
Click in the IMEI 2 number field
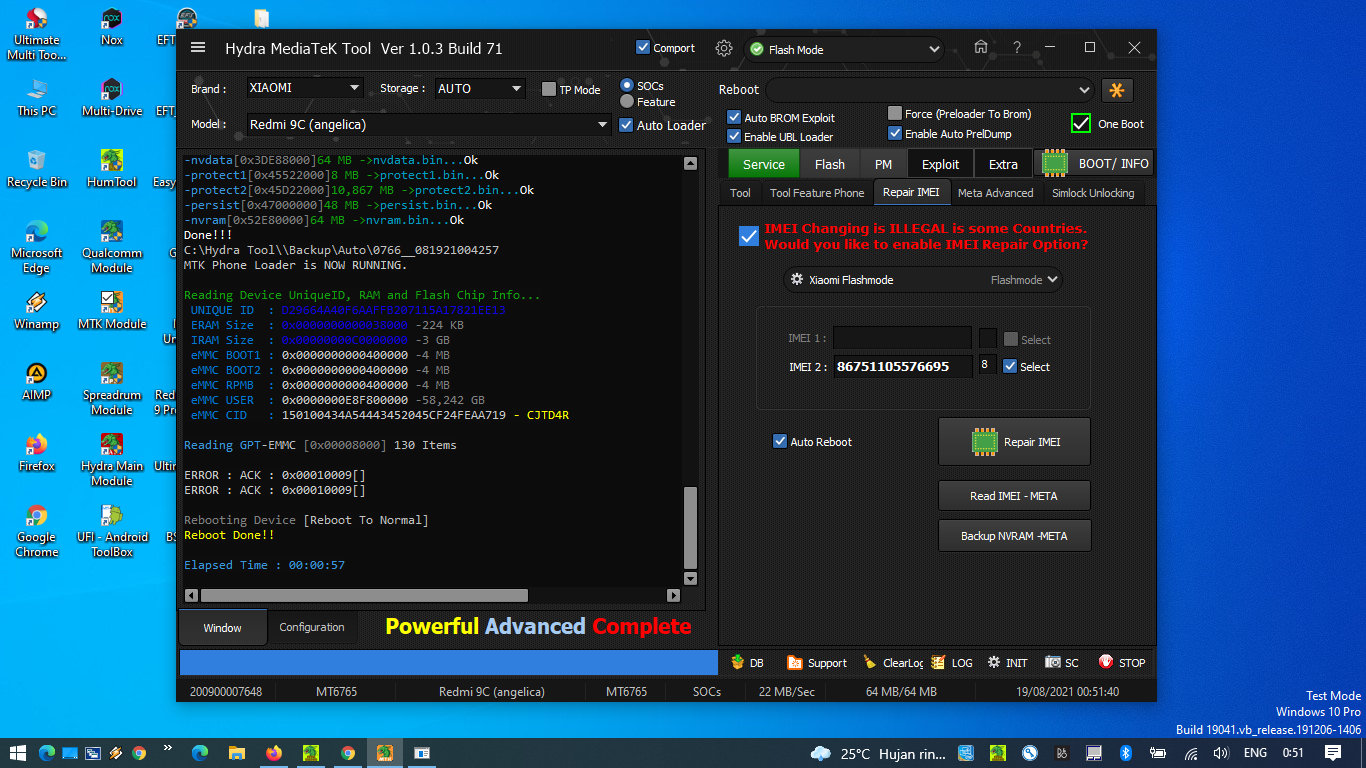903,367
